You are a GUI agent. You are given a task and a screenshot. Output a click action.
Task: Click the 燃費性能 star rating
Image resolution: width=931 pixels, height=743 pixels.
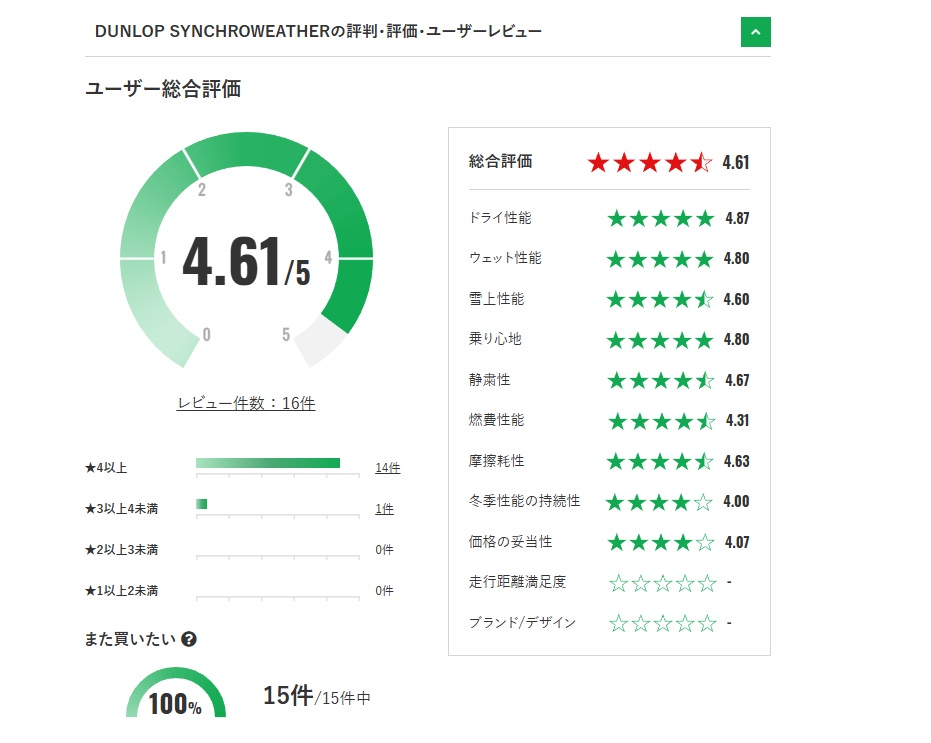pos(661,421)
